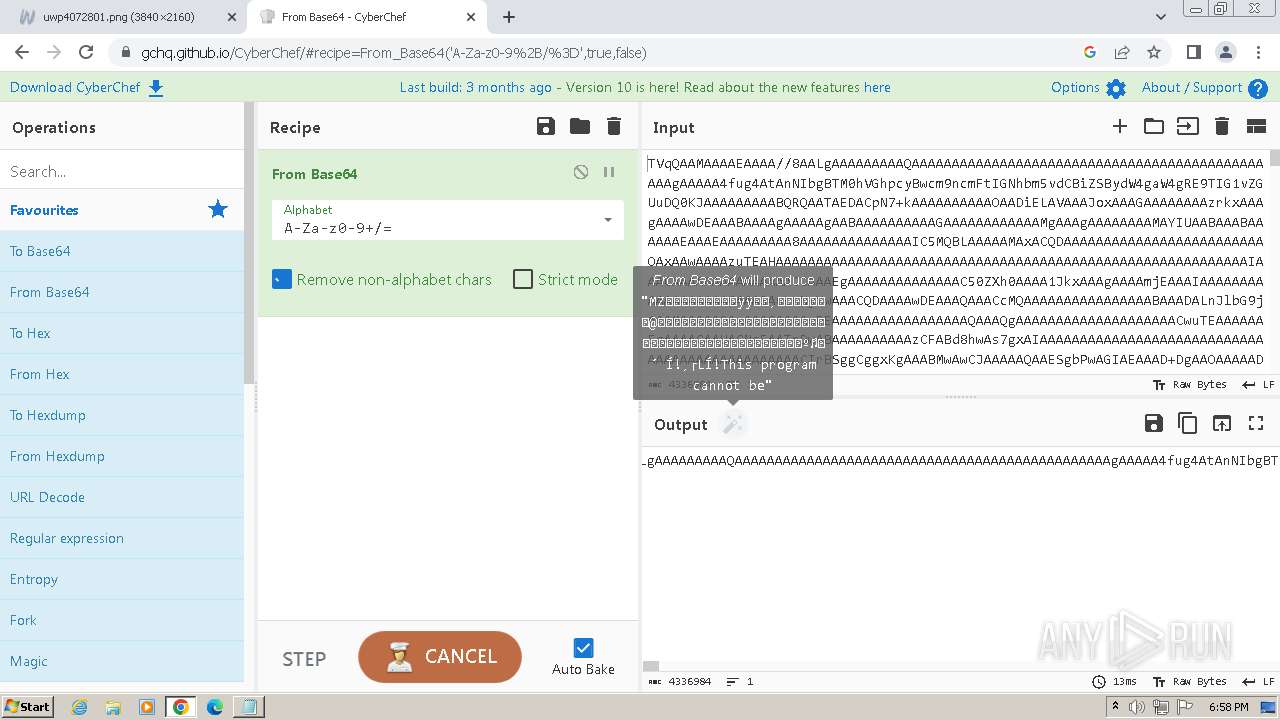The image size is (1280, 720).
Task: Choose To Hex operation
Action: tap(122, 333)
